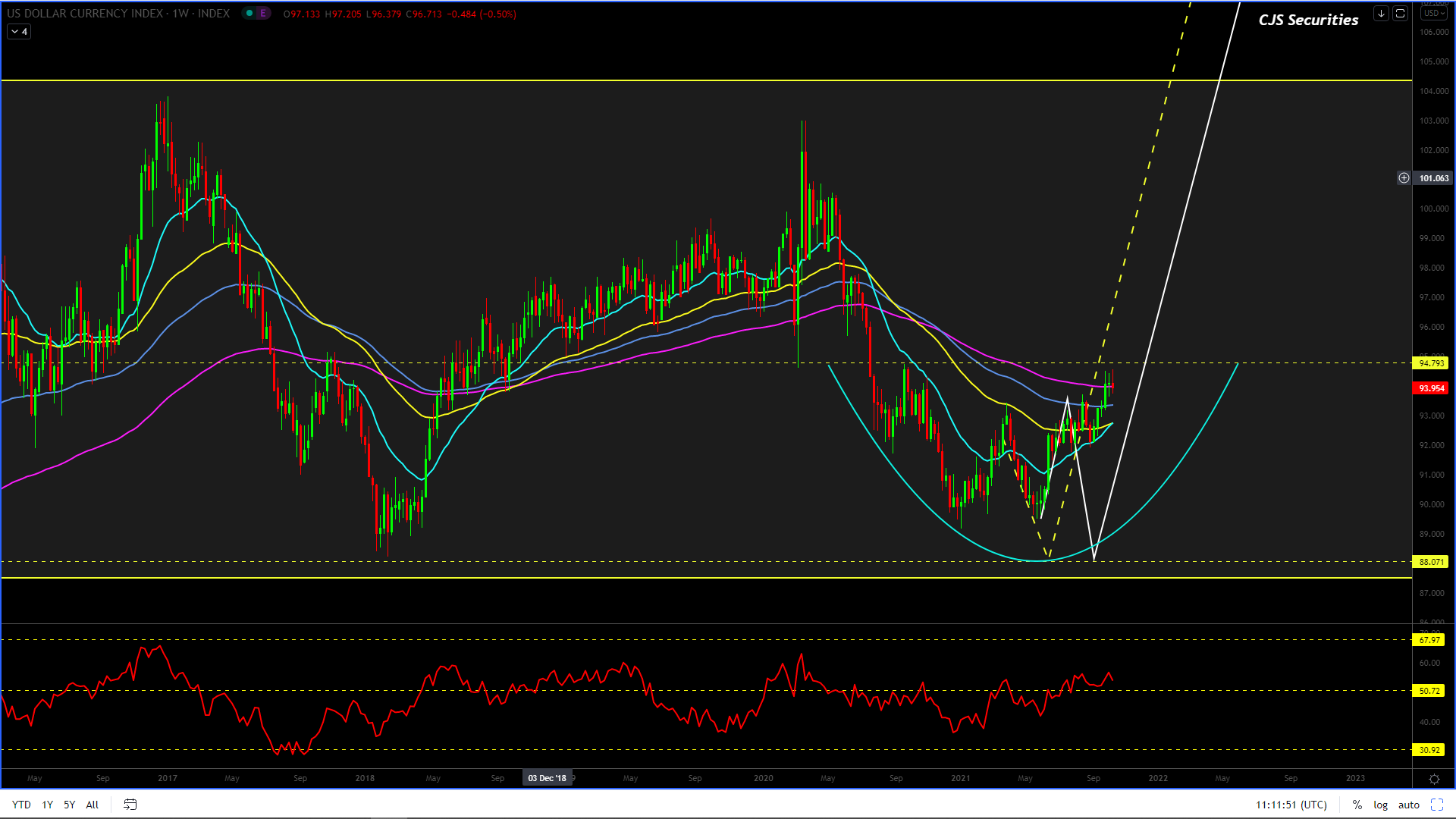Screen dimensions: 1456x819
Task: Click the go-to-date calendar icon
Action: click(130, 805)
